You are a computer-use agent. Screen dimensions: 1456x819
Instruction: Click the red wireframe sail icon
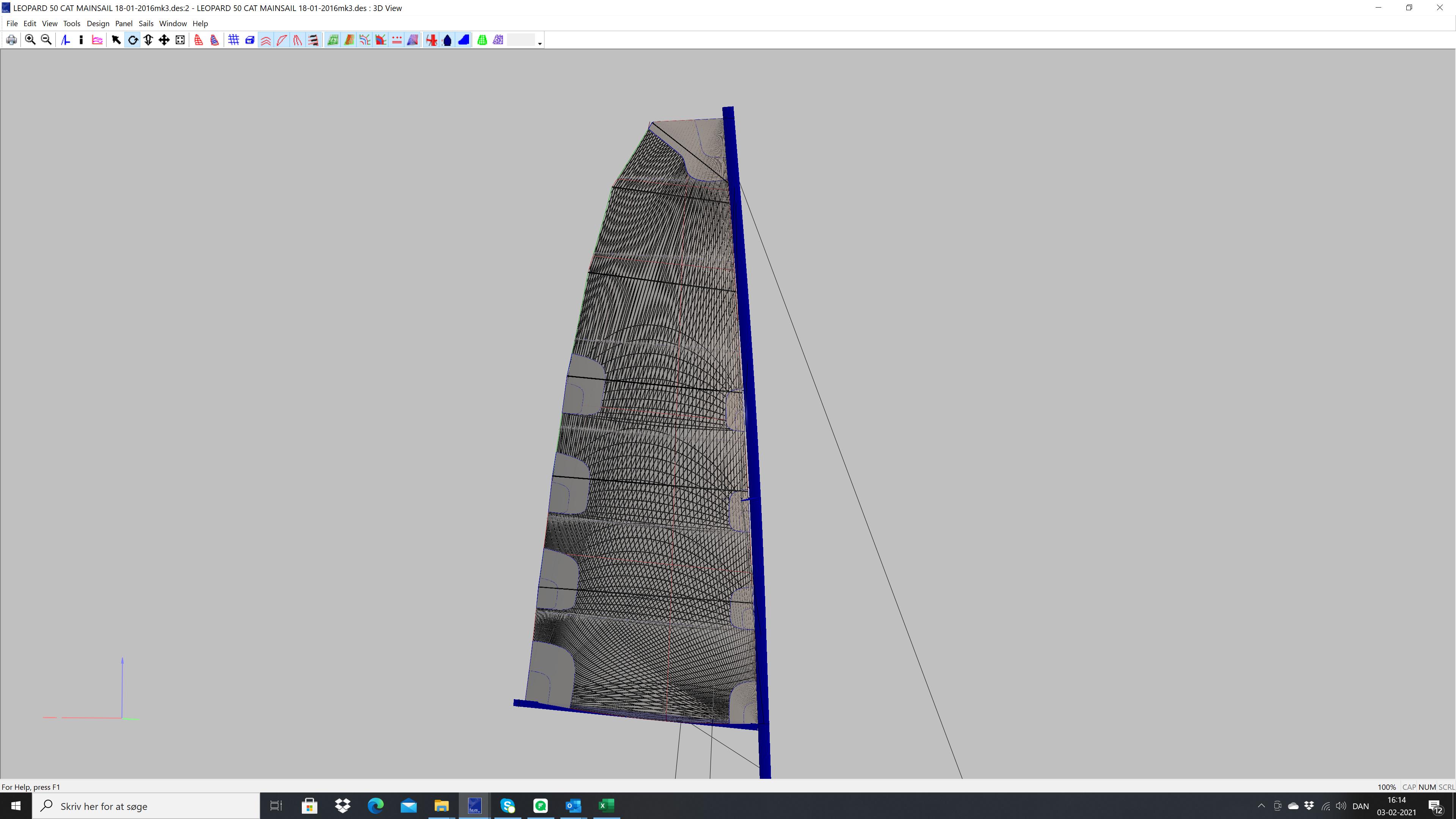point(198,39)
